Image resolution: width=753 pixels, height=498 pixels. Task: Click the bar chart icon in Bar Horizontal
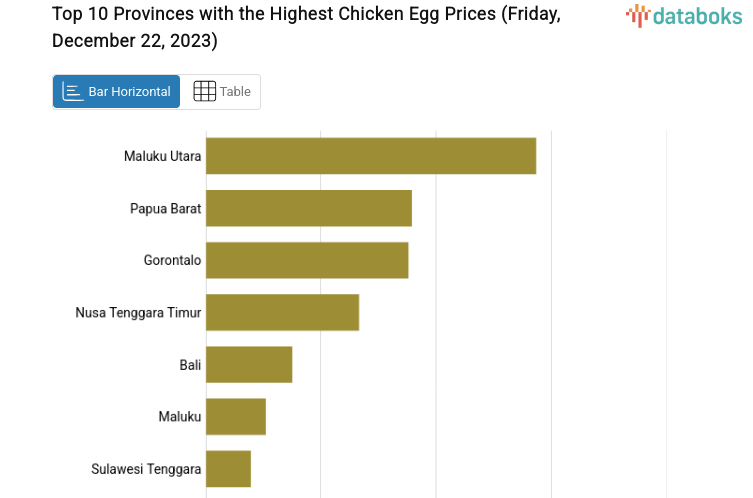73,91
